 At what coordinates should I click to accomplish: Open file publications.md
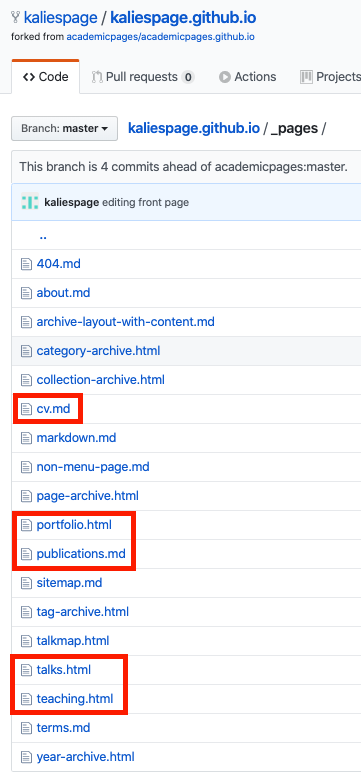81,554
